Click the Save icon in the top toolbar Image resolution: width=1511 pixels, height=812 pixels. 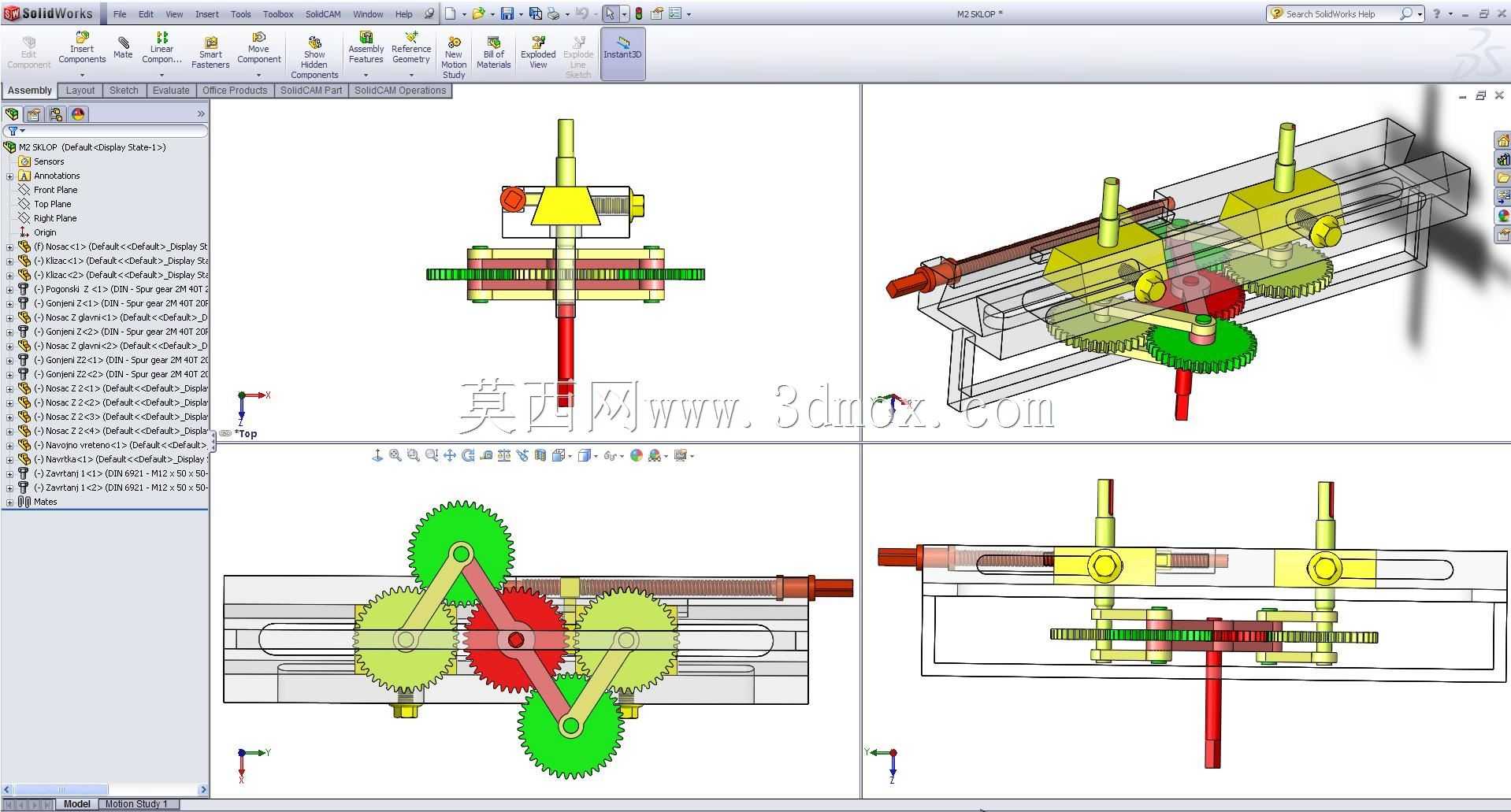coord(507,13)
